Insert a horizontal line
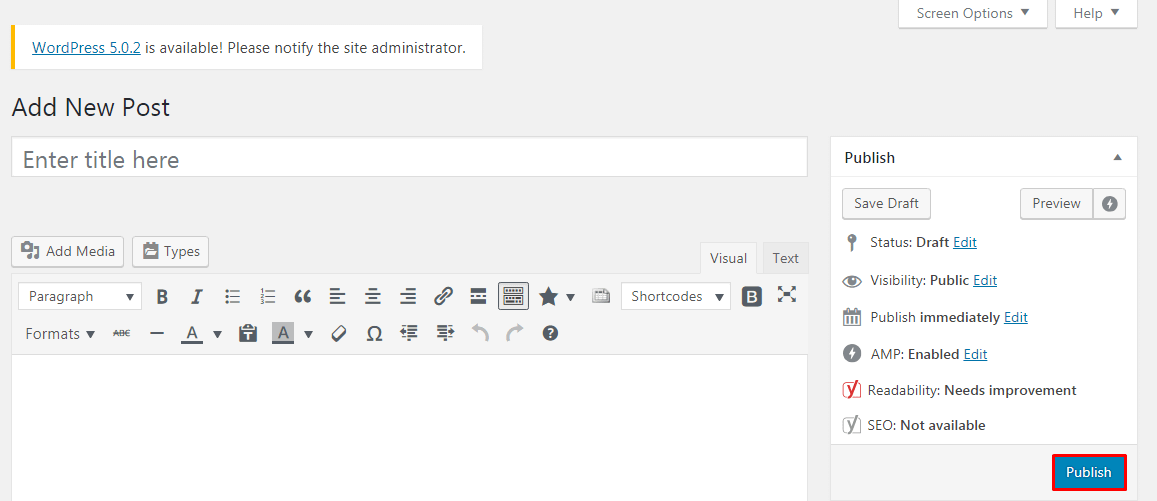Viewport: 1157px width, 501px height. point(156,334)
